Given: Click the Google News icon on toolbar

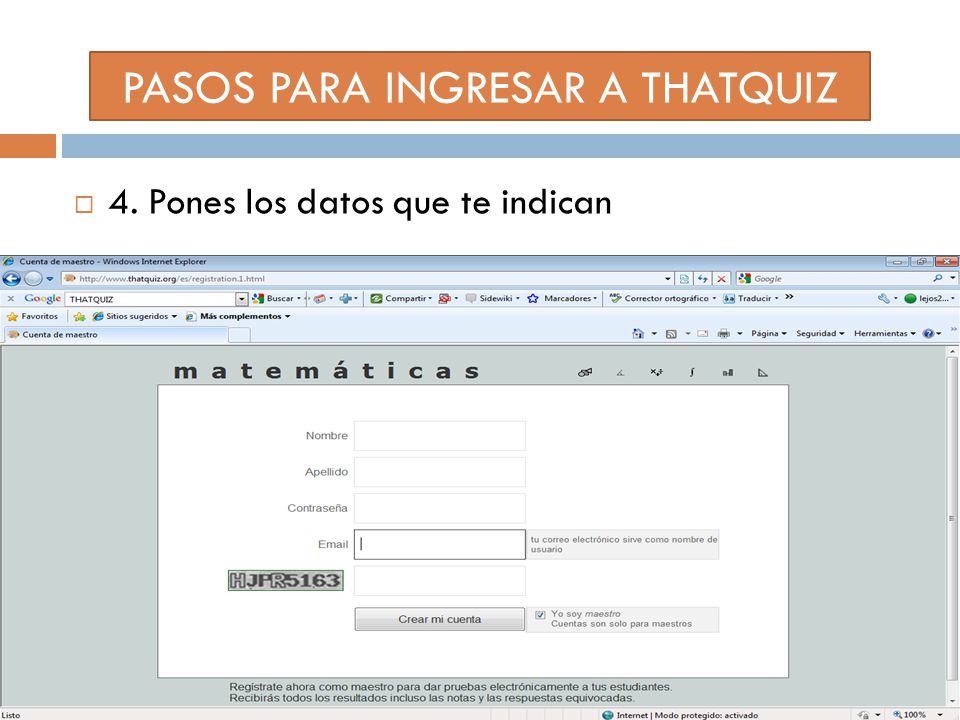Looking at the screenshot, I should [x=320, y=299].
